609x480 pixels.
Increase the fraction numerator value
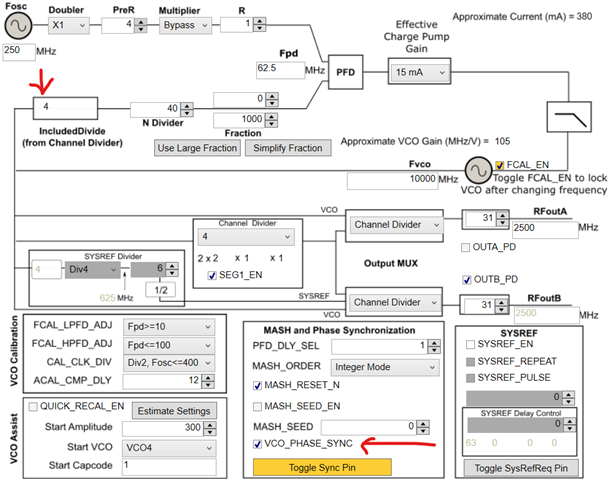point(272,96)
